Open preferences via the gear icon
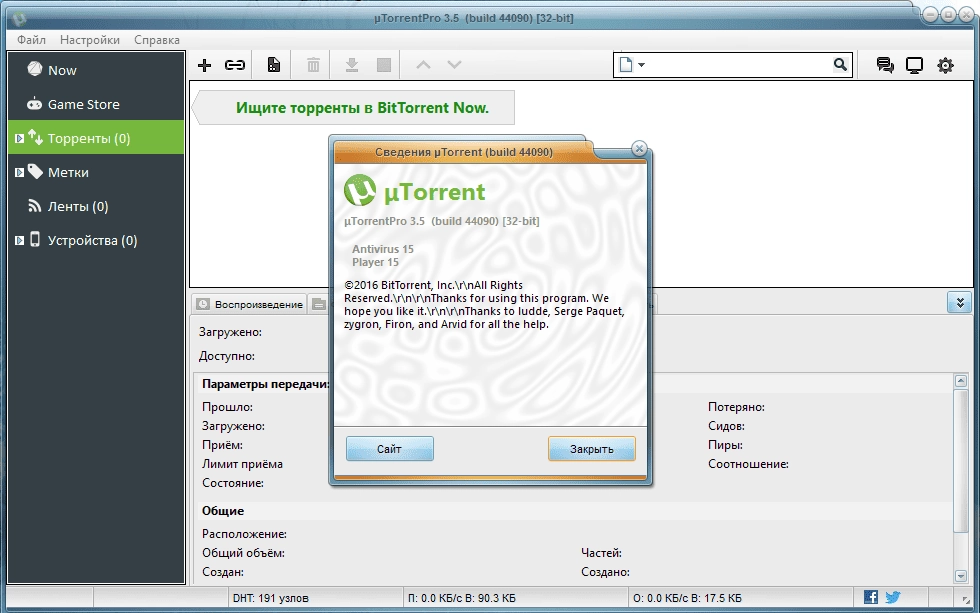The width and height of the screenshot is (980, 613). pos(945,64)
